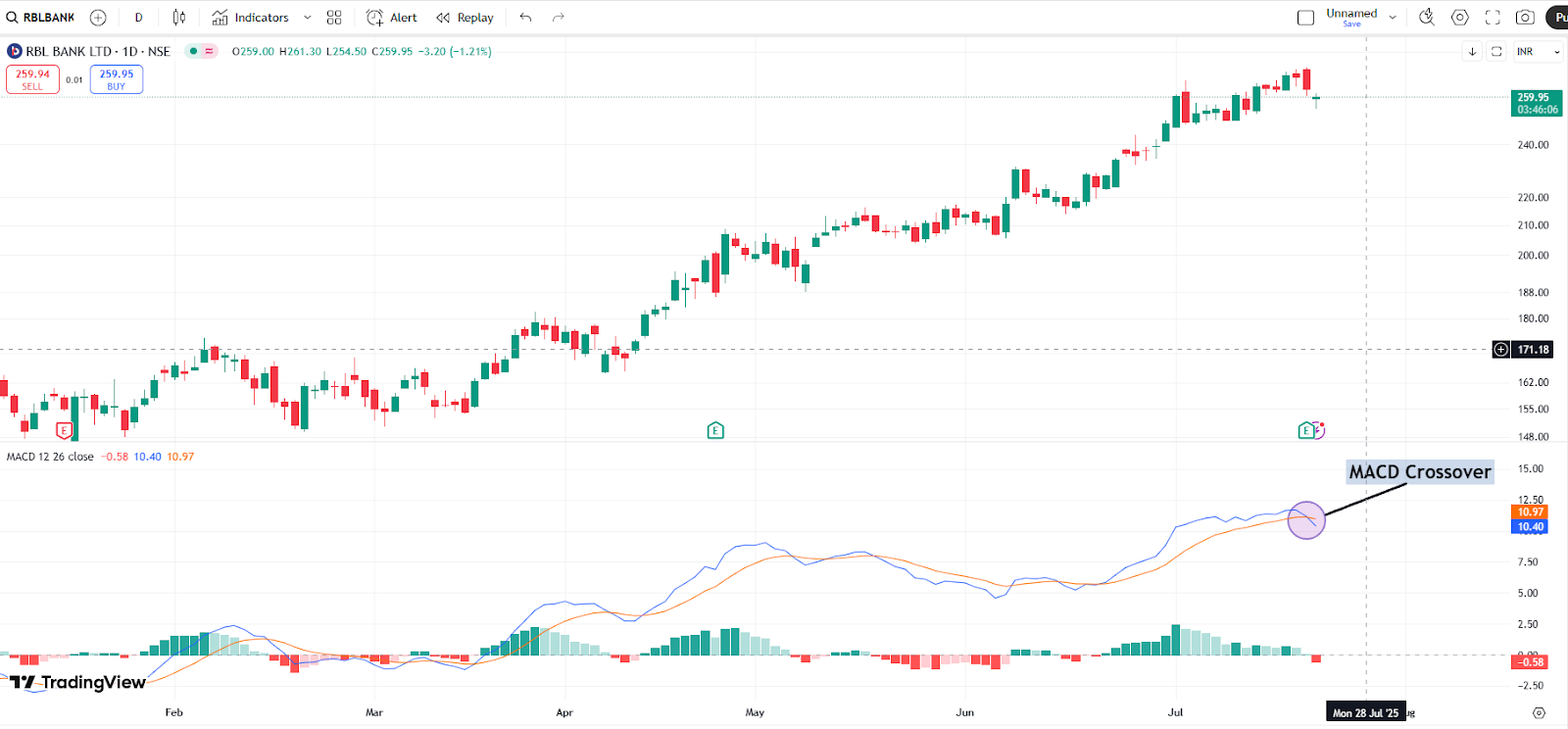The image size is (1568, 729).
Task: Click the blue 10.40 scale label
Action: coord(1530,526)
